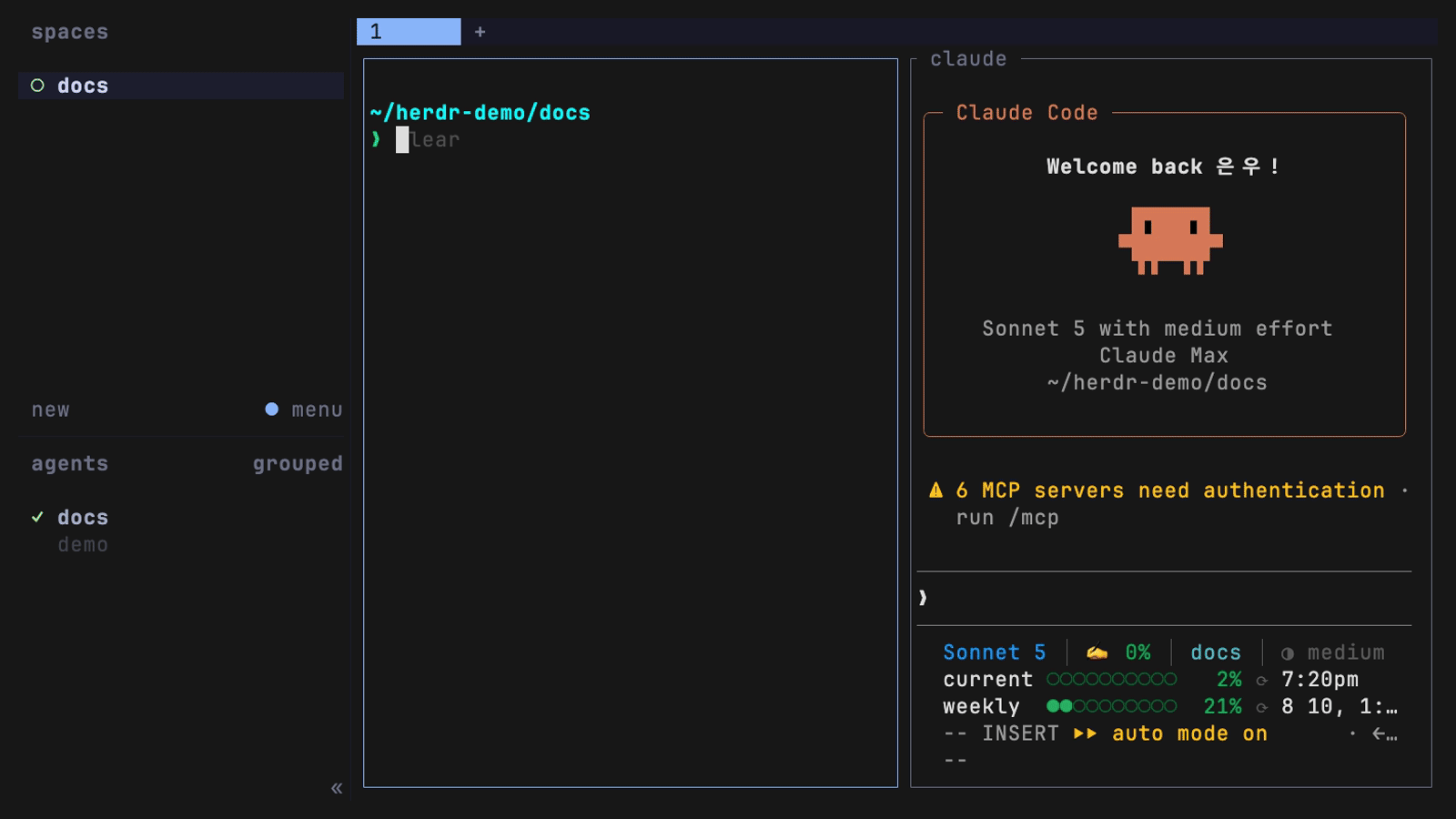1456x819 pixels.
Task: Click the green checkmark beside docs agent
Action: pos(37,517)
